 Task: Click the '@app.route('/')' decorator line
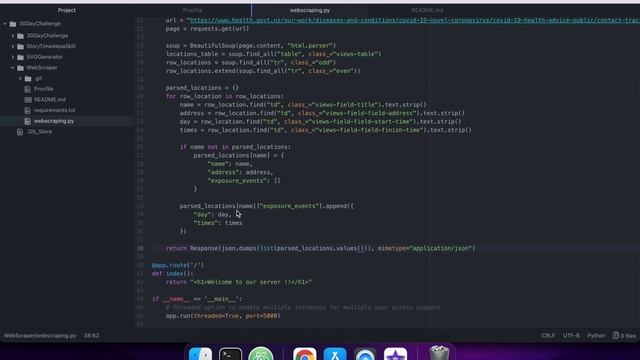[x=178, y=265]
